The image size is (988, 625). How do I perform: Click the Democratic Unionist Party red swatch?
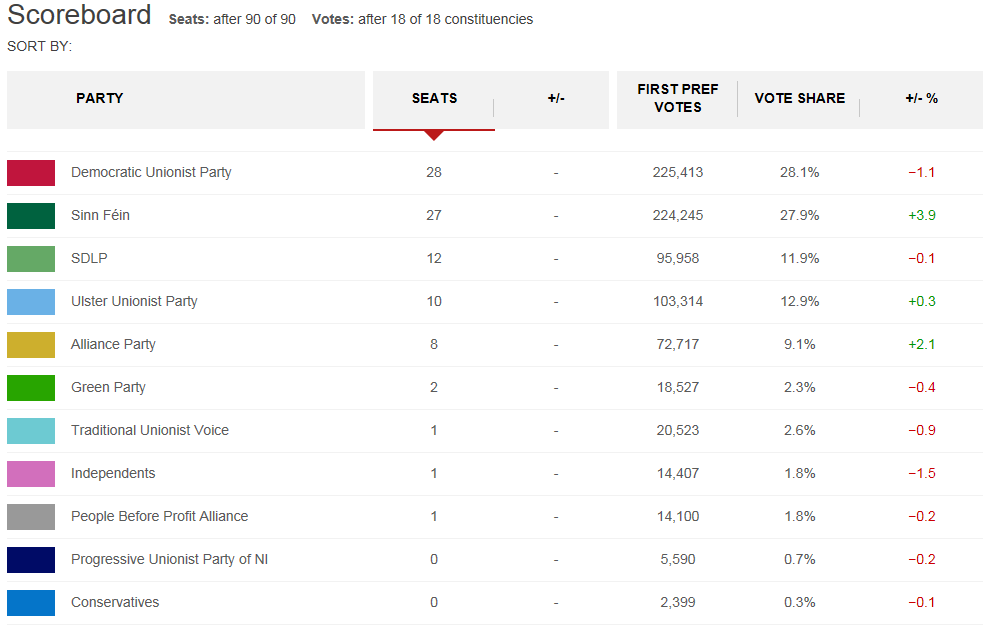pyautogui.click(x=31, y=173)
